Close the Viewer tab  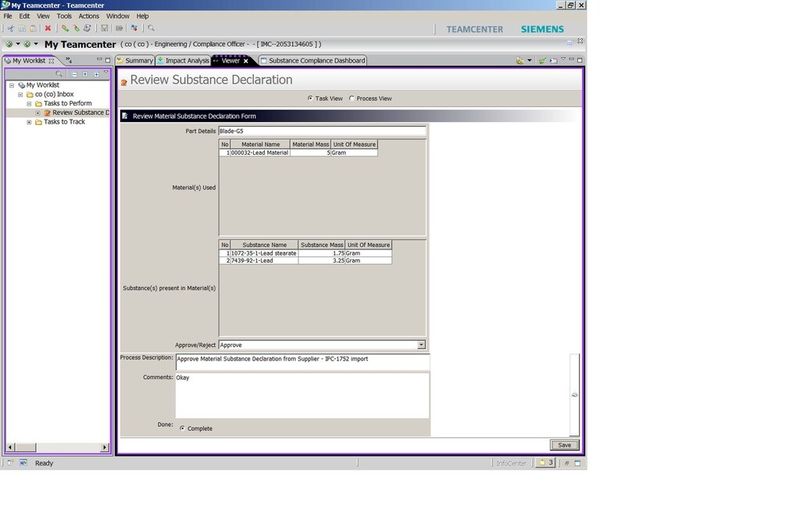point(246,61)
